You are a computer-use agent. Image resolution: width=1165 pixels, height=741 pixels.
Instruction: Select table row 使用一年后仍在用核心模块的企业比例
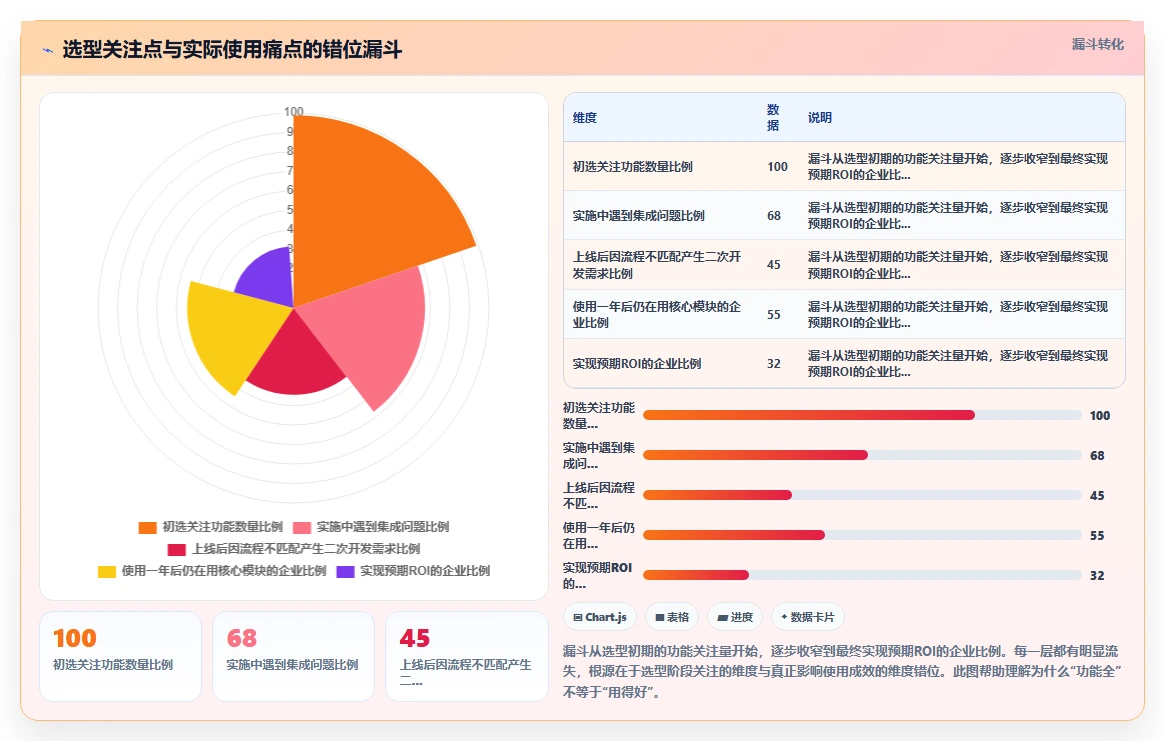pyautogui.click(x=844, y=314)
